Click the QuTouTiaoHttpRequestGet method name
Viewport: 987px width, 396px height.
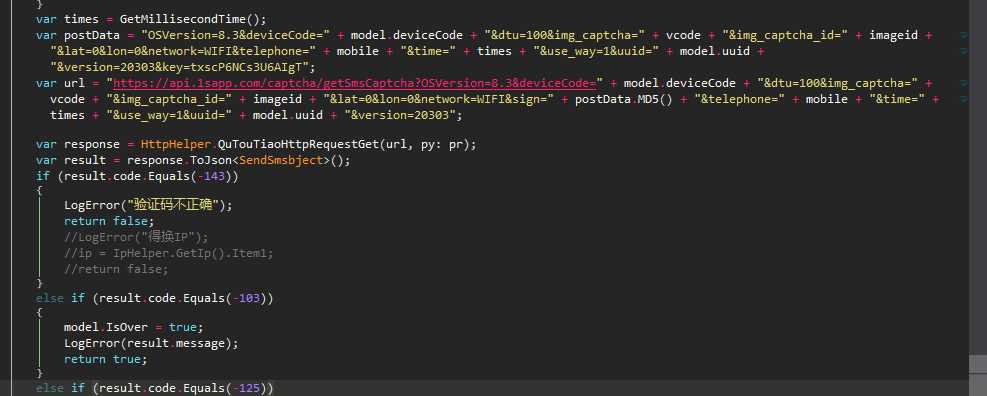pyautogui.click(x=298, y=145)
